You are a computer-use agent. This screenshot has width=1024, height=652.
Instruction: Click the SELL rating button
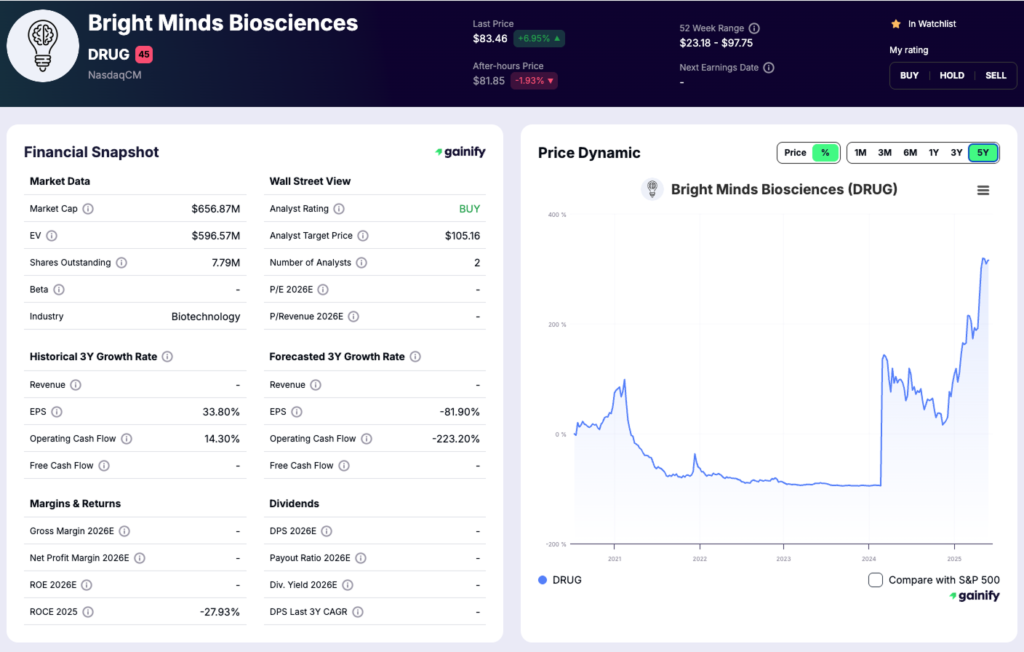click(x=995, y=75)
